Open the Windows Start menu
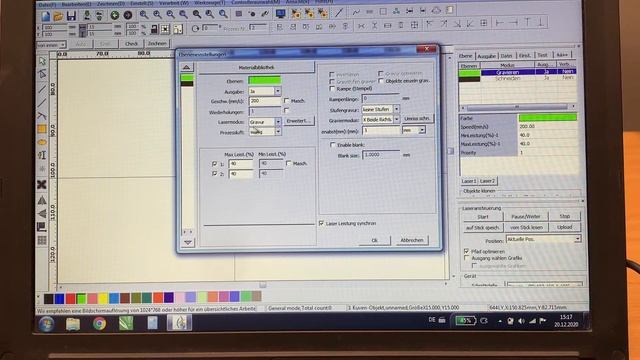Screen dimensions: 640x360 coord(46,324)
